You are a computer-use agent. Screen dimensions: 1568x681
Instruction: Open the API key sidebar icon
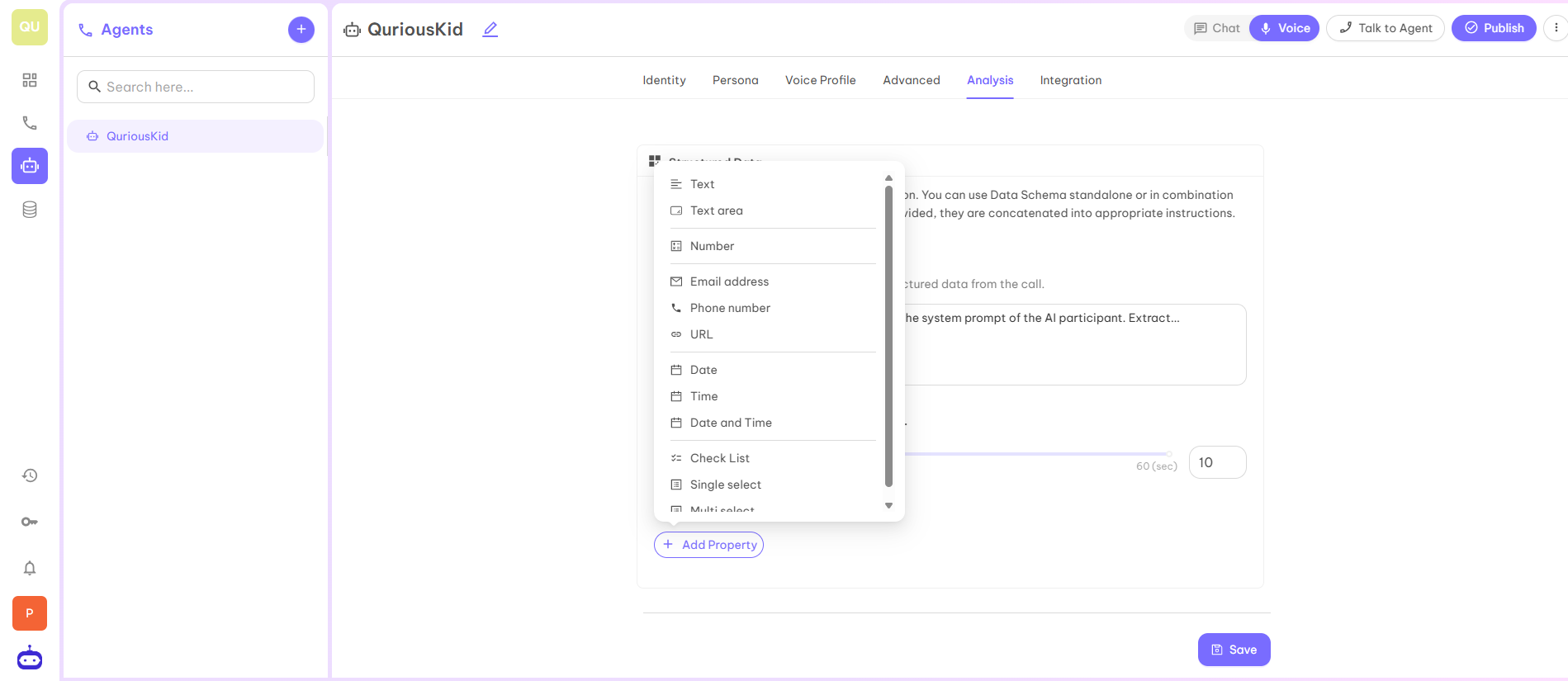(x=30, y=522)
